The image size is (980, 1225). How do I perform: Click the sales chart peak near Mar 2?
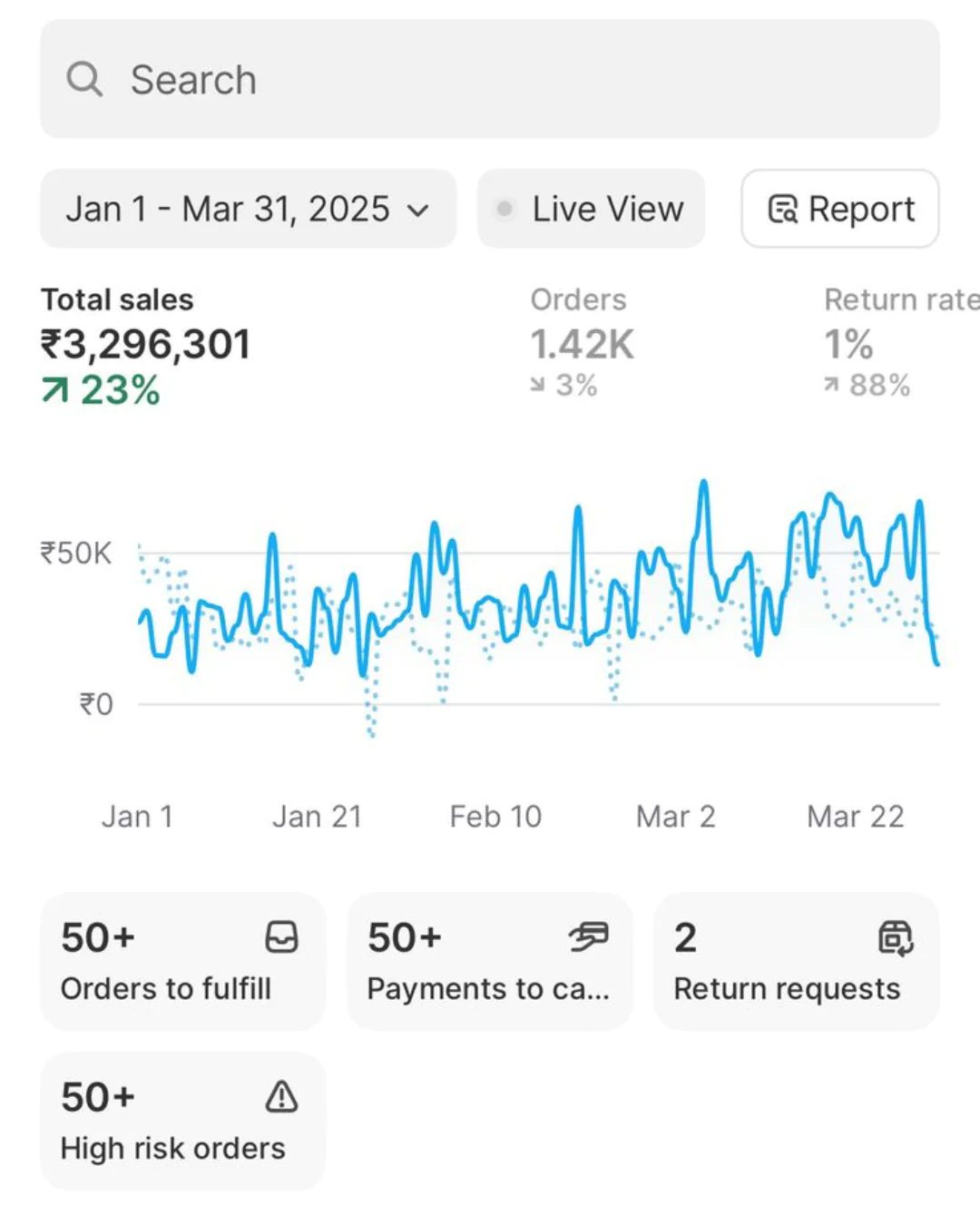point(703,485)
